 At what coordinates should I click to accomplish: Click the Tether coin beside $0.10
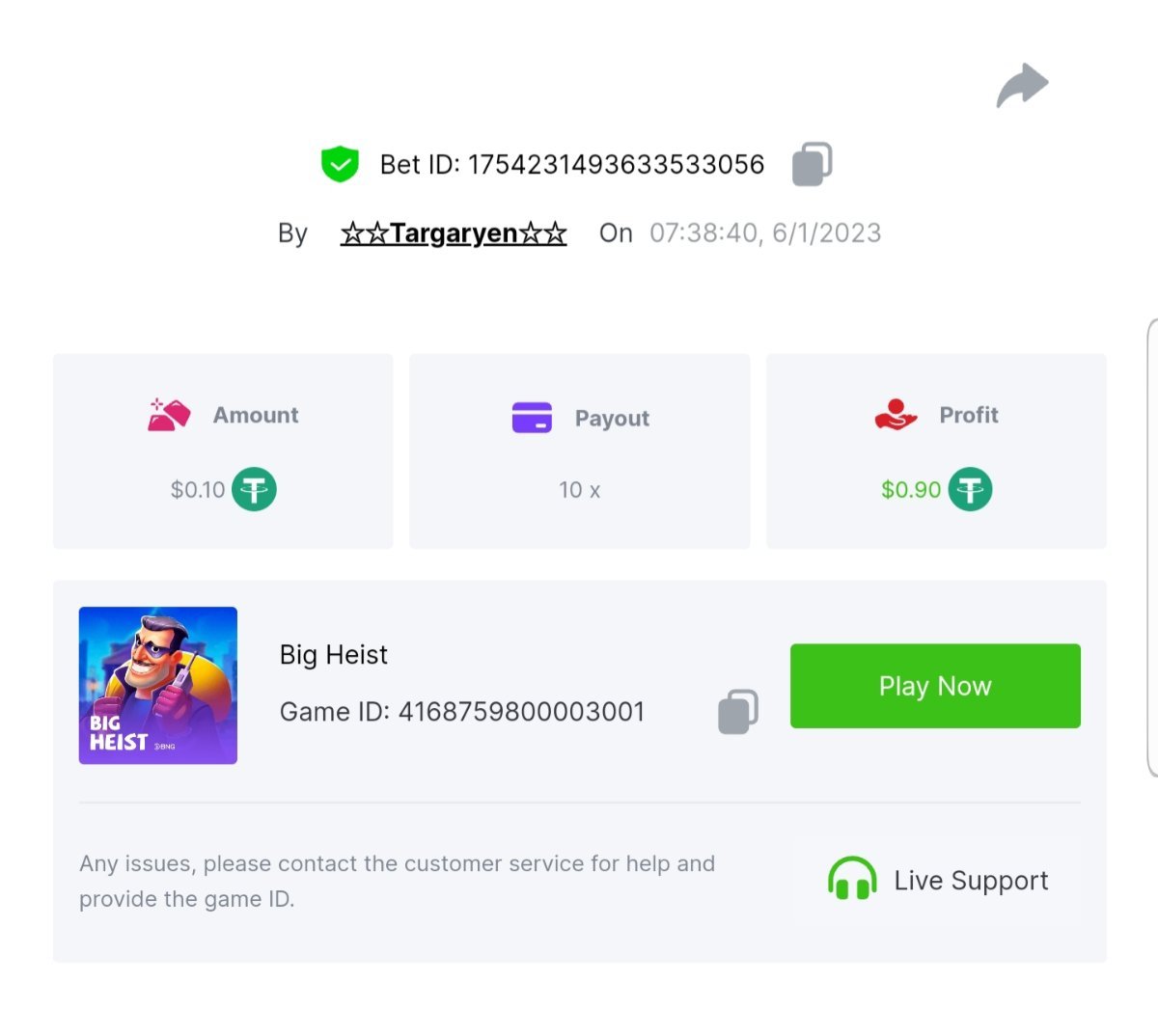tap(254, 489)
